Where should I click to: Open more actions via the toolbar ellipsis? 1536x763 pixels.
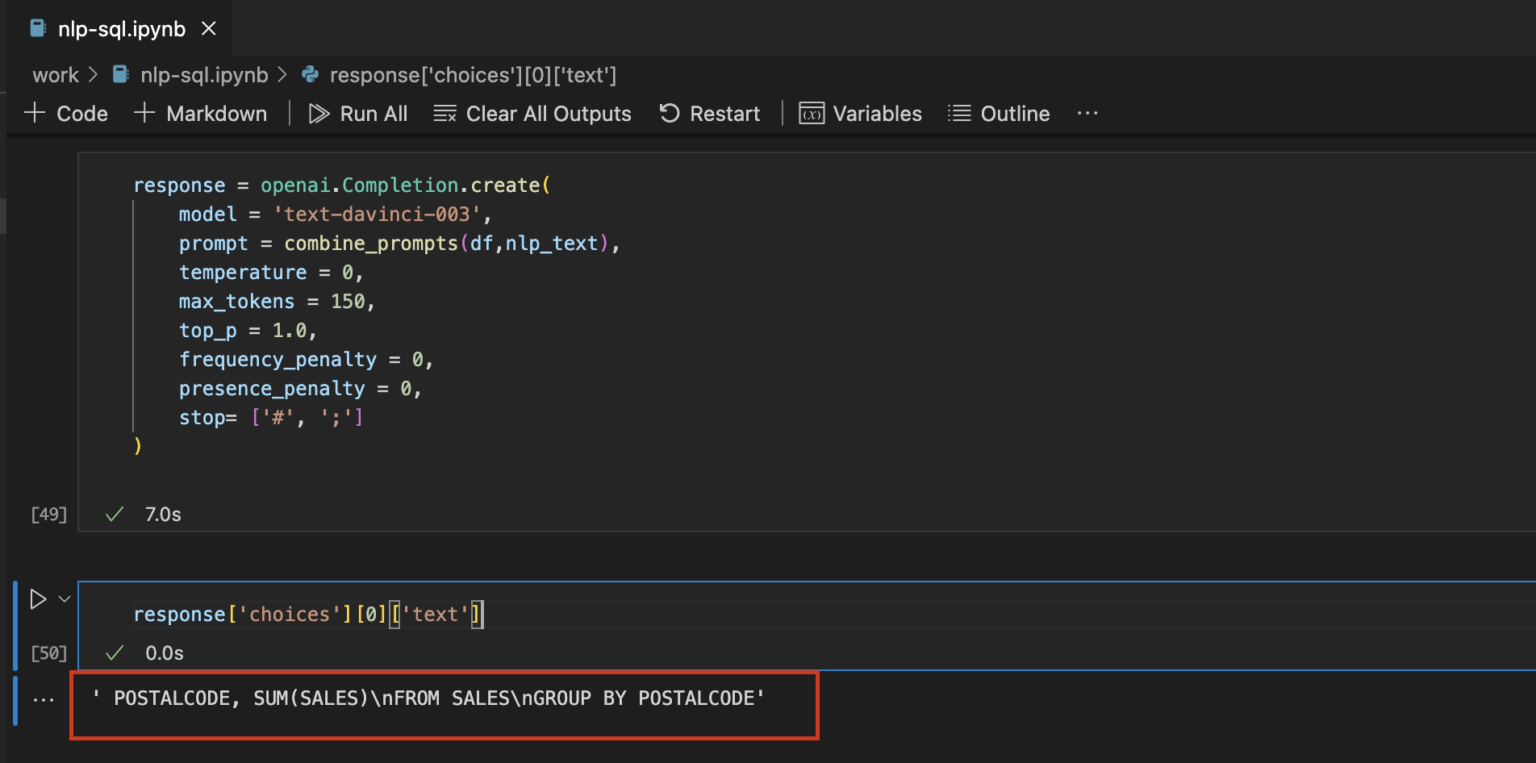coord(1087,113)
